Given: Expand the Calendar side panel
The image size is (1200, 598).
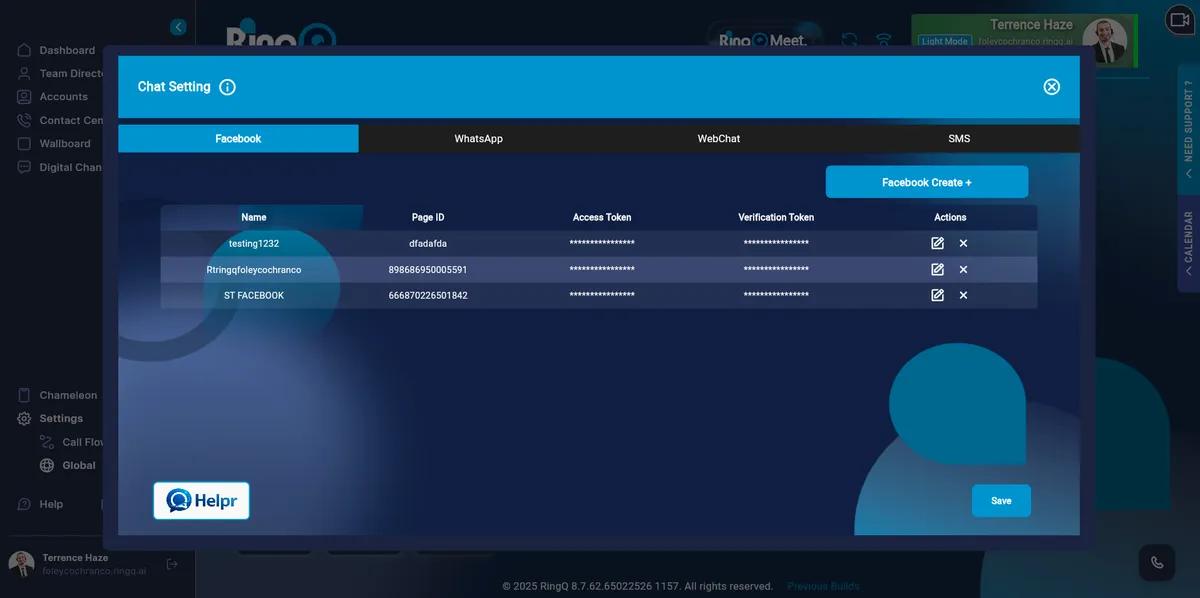Looking at the screenshot, I should [1188, 243].
